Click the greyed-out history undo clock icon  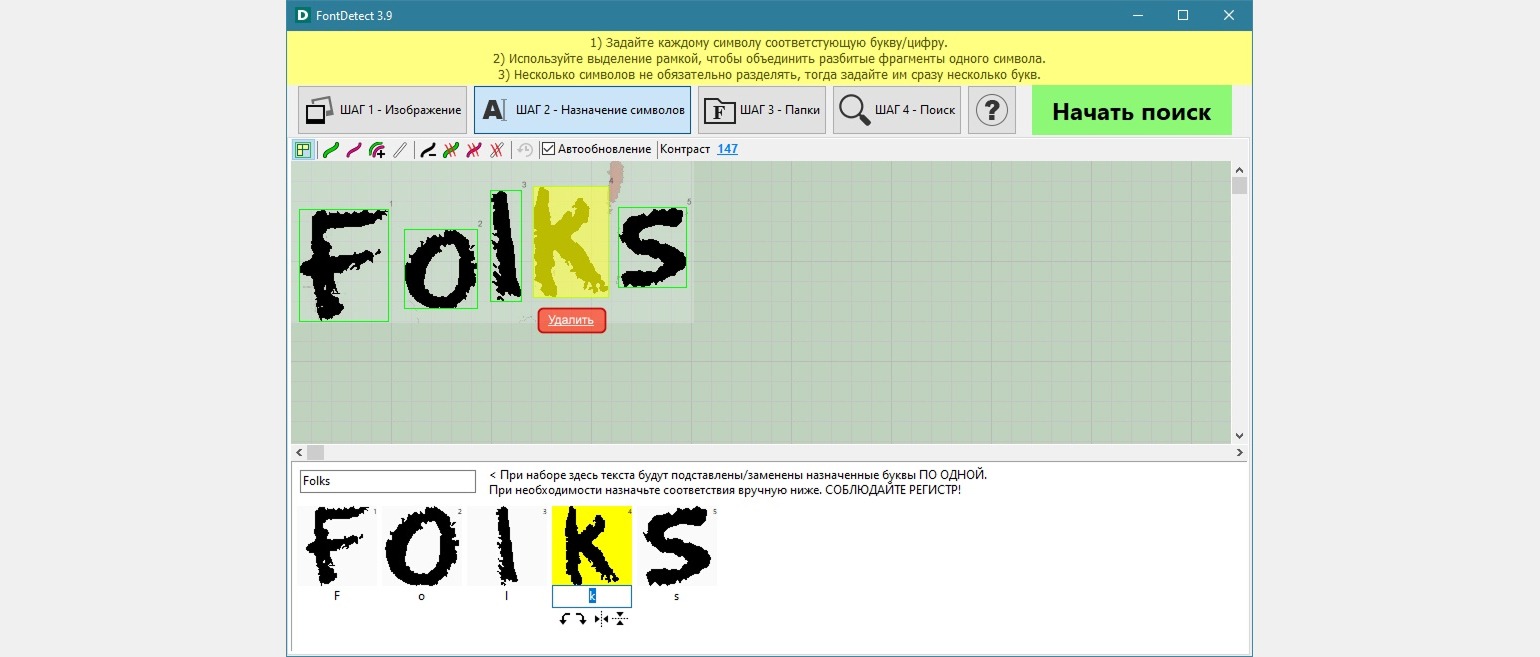(x=525, y=150)
